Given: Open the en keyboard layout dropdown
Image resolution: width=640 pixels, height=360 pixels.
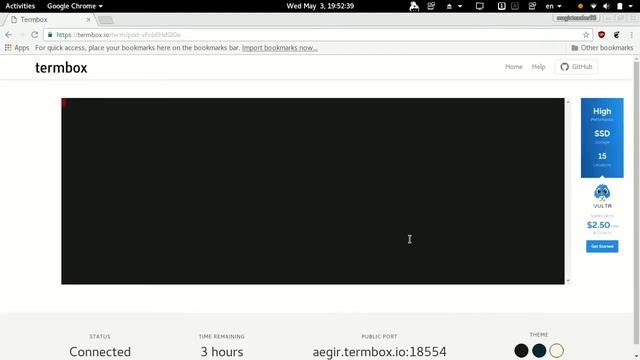Looking at the screenshot, I should [x=553, y=6].
